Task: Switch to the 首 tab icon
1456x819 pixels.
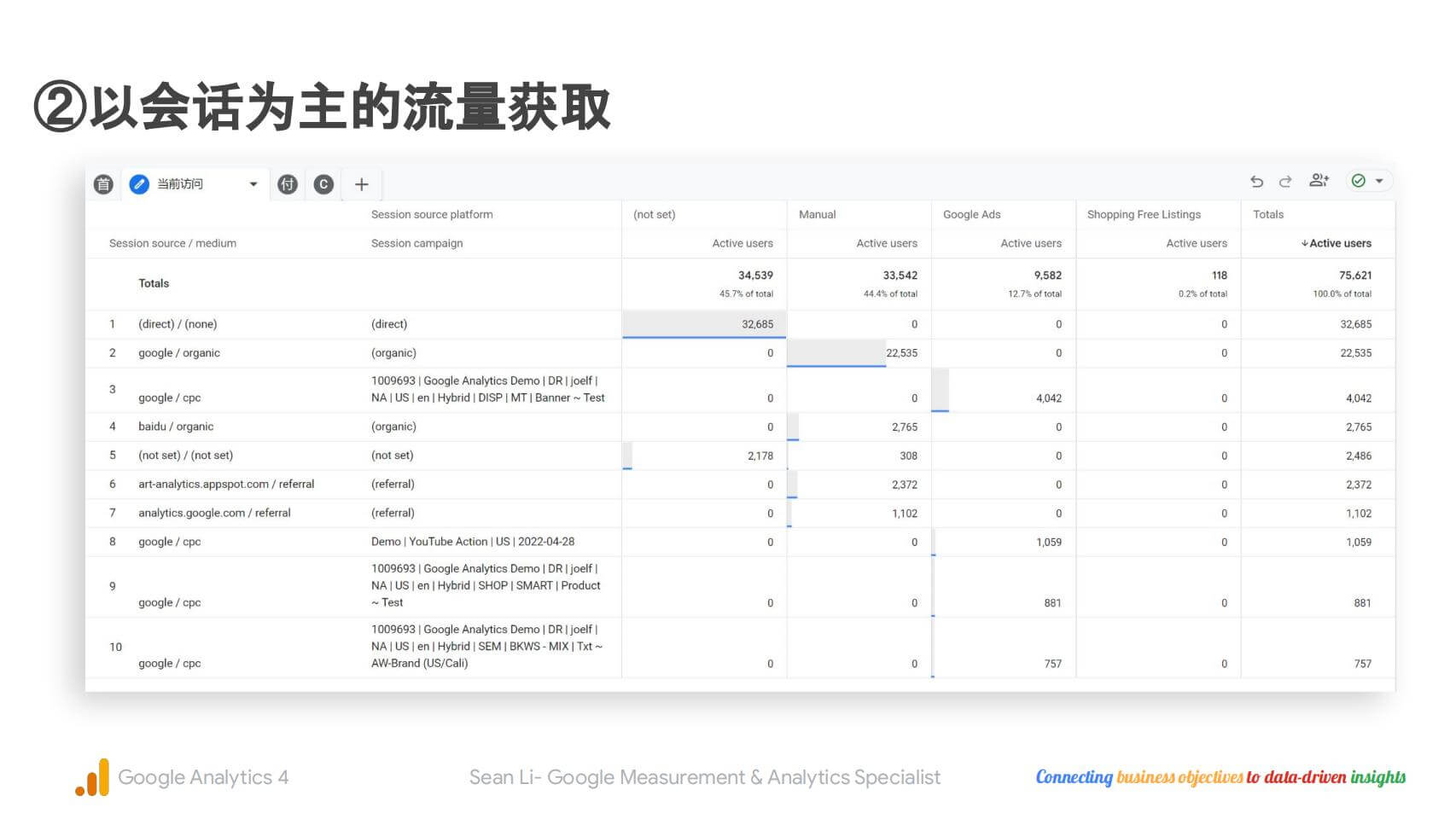Action: (103, 184)
